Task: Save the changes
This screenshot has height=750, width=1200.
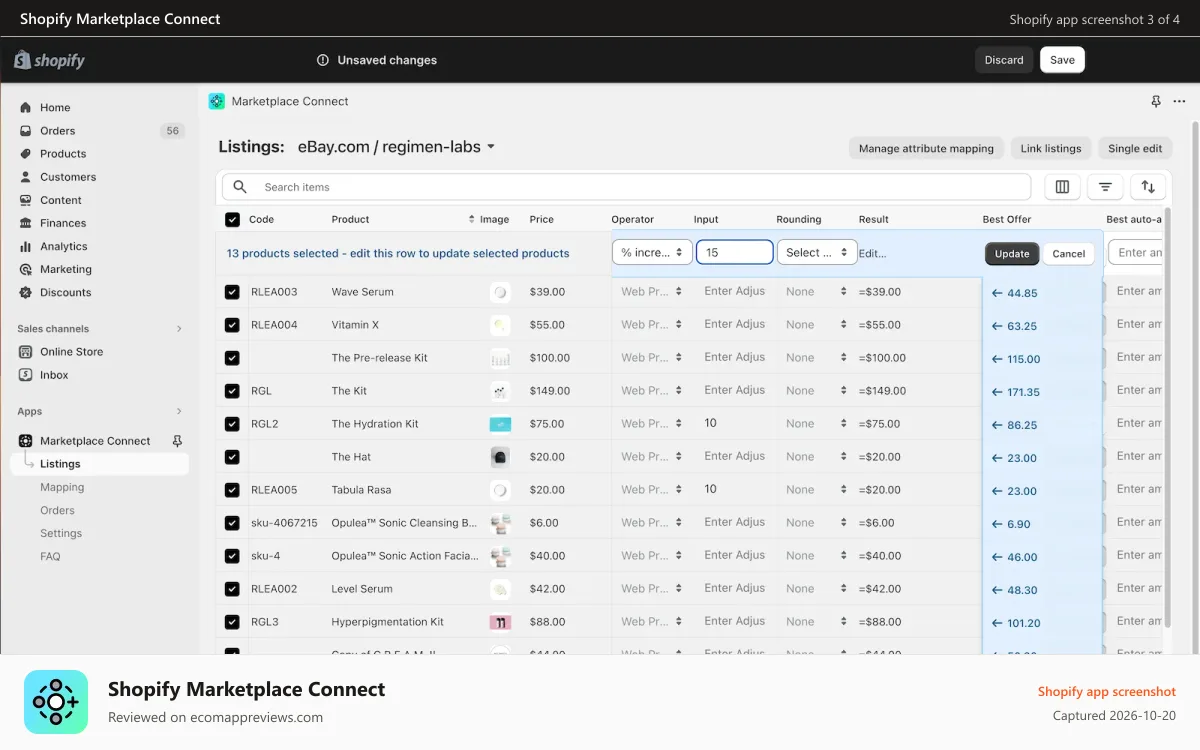Action: [x=1062, y=60]
